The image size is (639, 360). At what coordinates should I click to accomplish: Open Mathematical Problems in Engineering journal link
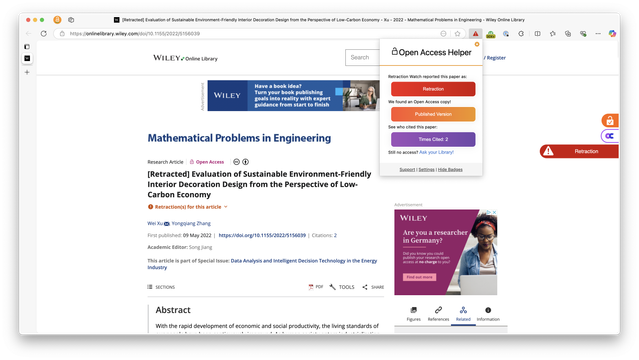point(239,138)
